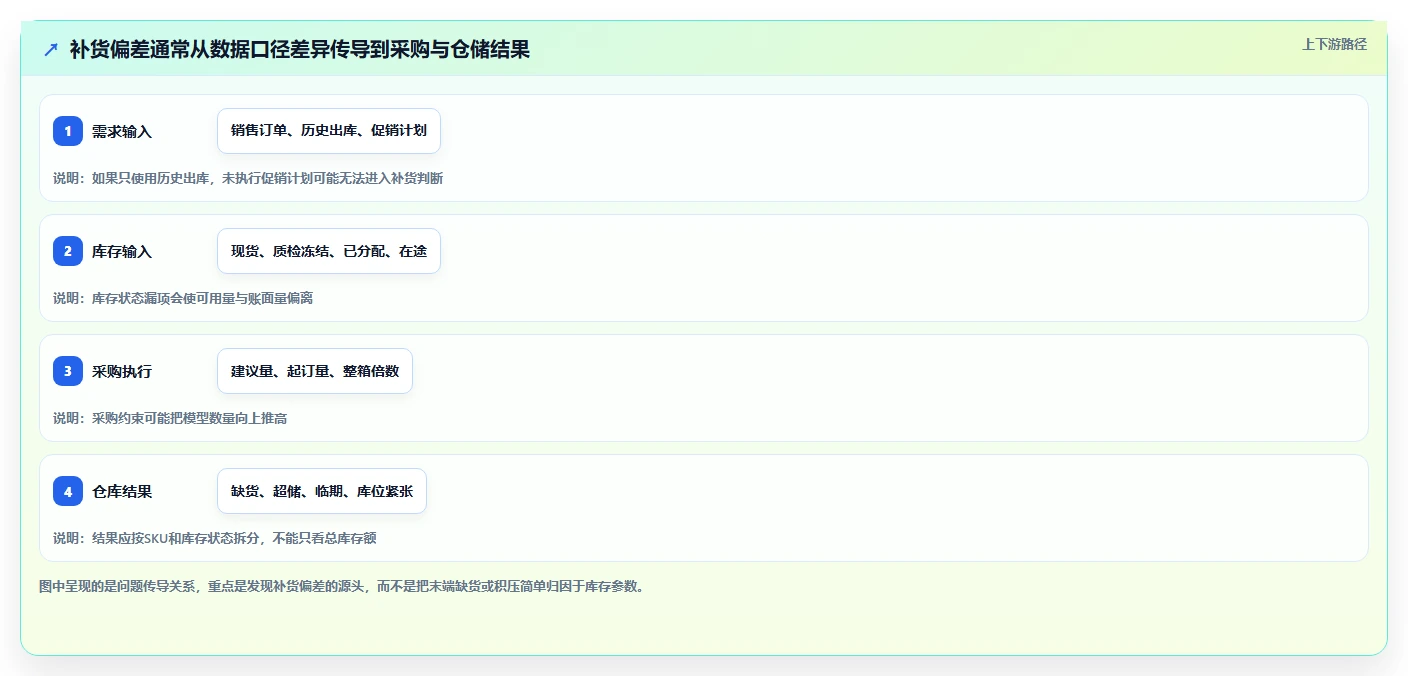Screen dimensions: 1408x676
Task: Click the note about 库存状态漏项
Action: (x=183, y=298)
